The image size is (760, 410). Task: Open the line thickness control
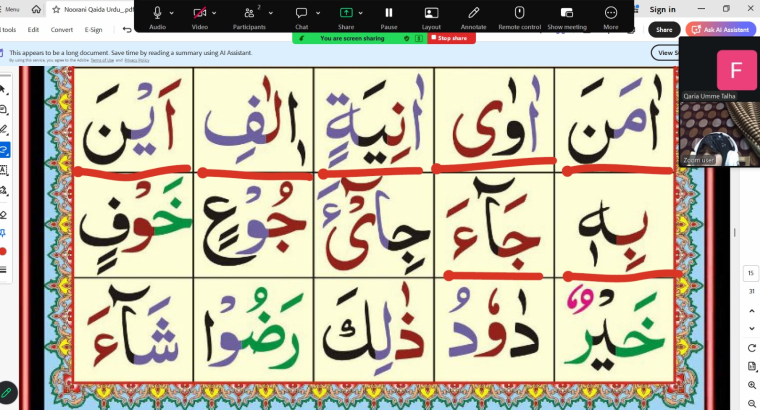tap(3, 269)
